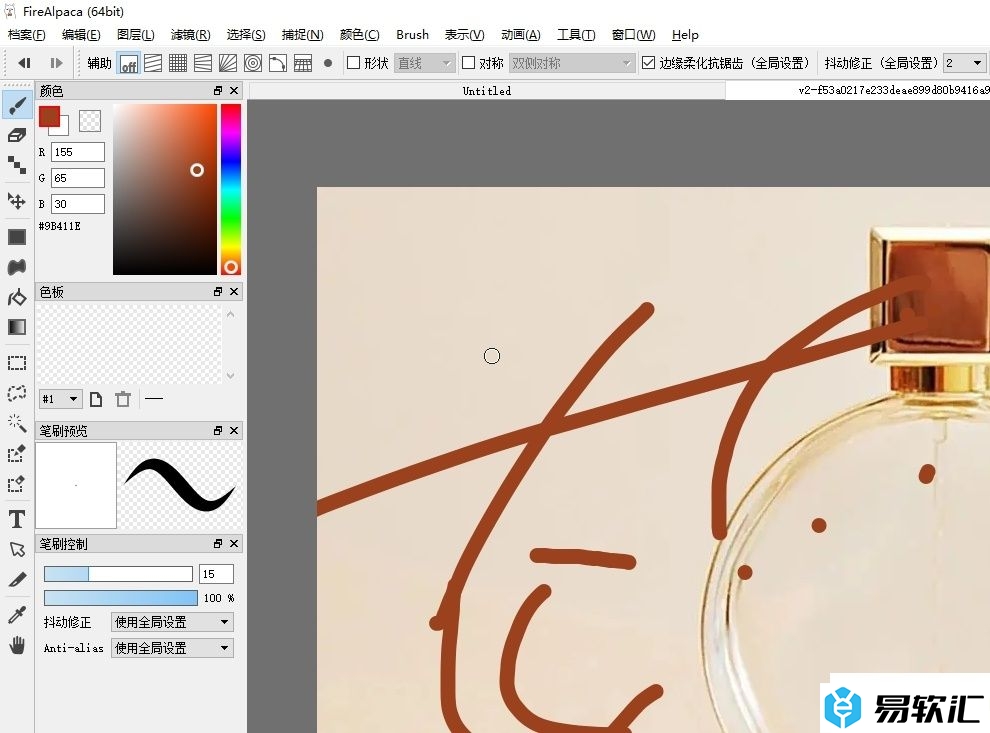Select the transparent color swatch
990x733 pixels.
click(x=90, y=121)
